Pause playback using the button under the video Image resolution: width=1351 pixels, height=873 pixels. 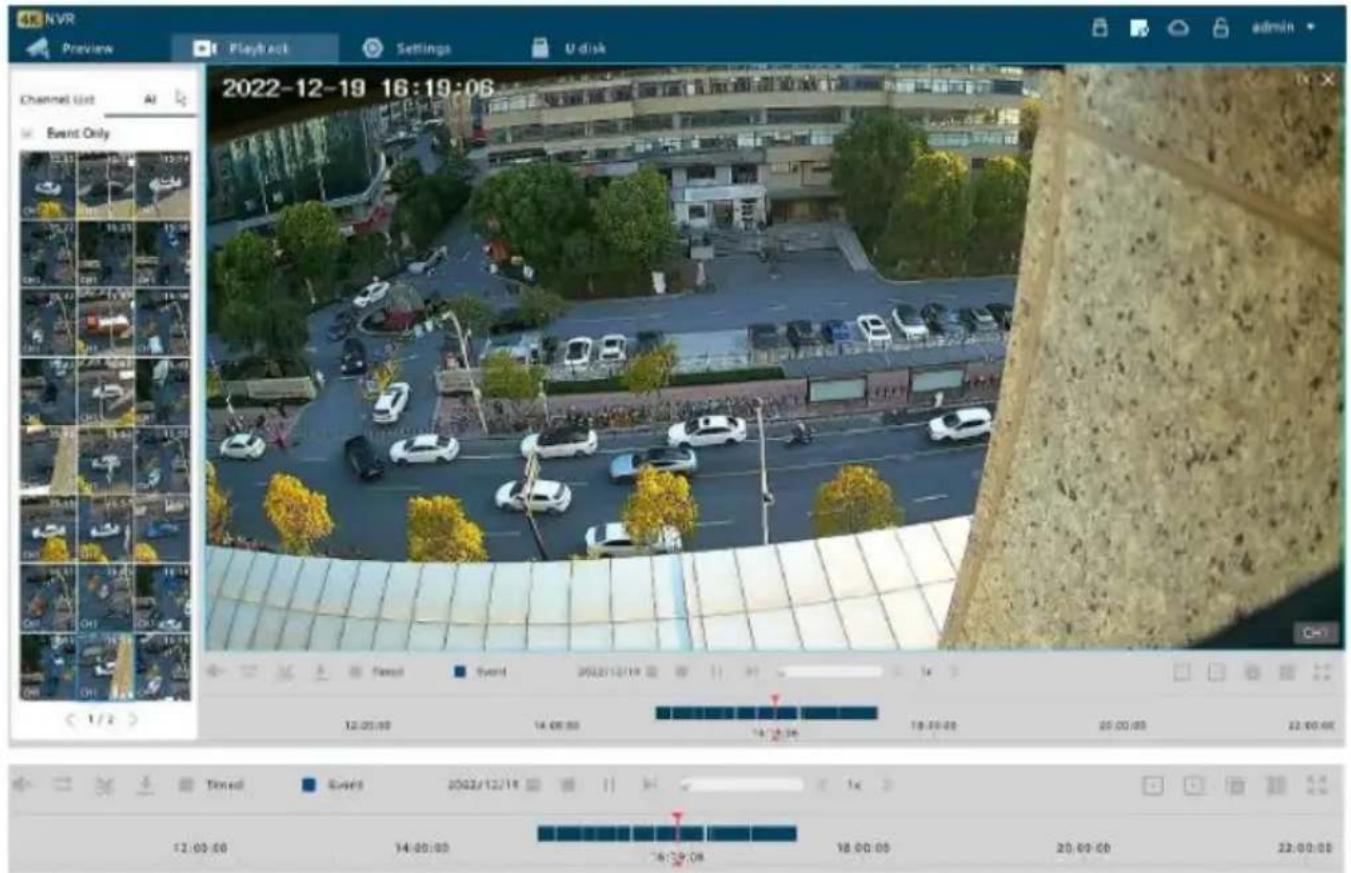pyautogui.click(x=717, y=672)
